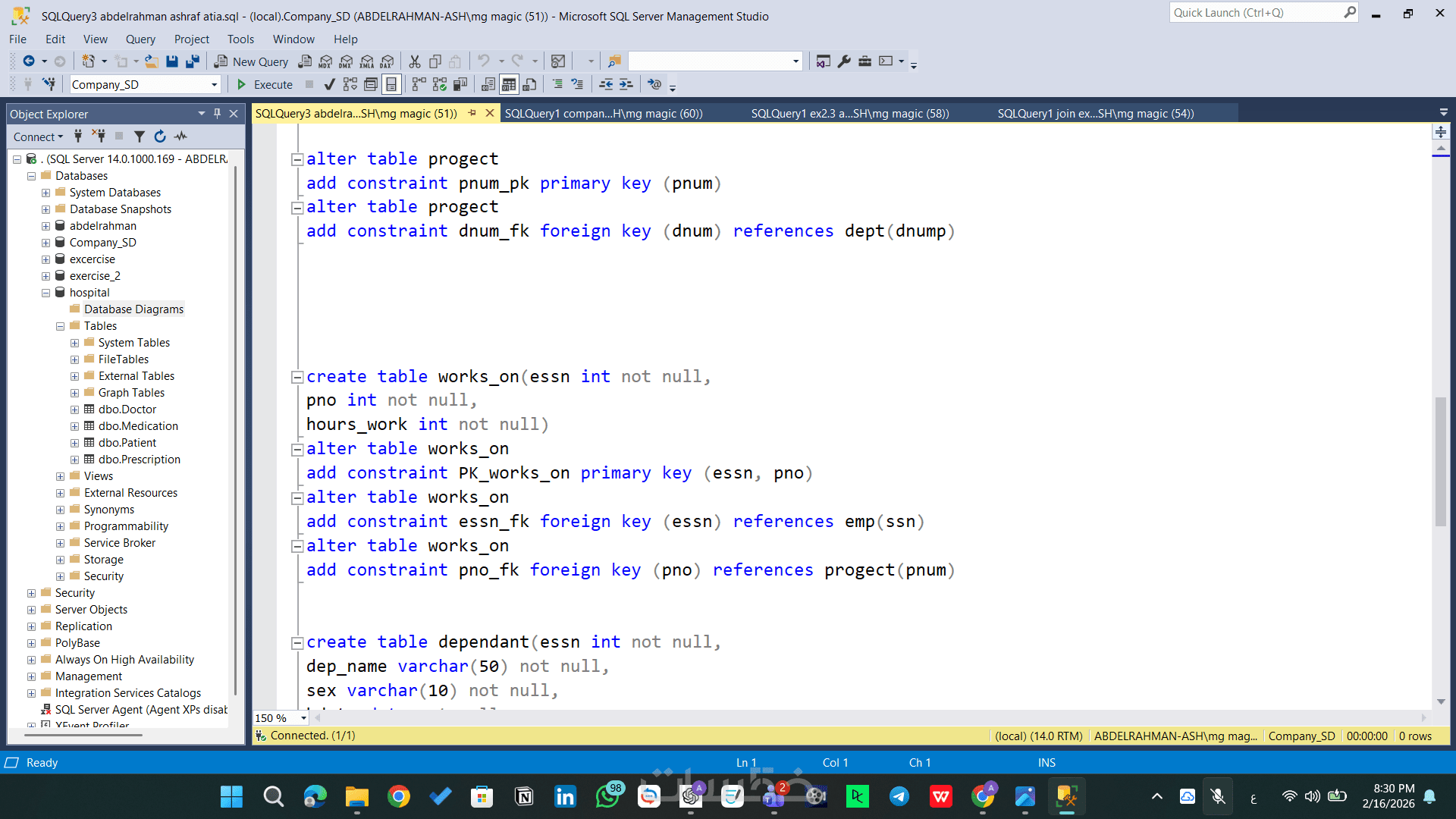Click the Save All icon
Image resolution: width=1456 pixels, height=819 pixels.
[193, 61]
